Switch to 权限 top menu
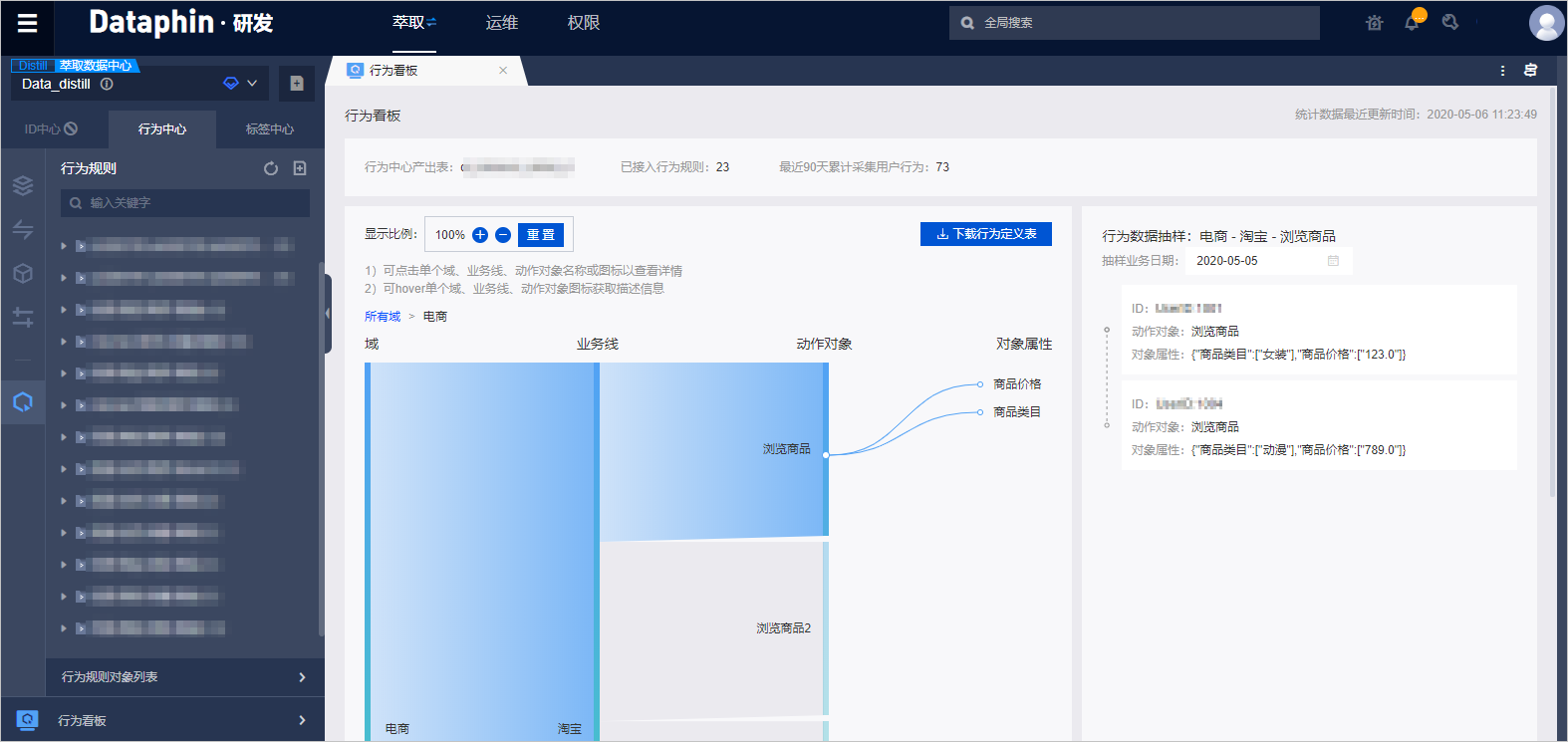This screenshot has width=1568, height=742. tap(584, 23)
